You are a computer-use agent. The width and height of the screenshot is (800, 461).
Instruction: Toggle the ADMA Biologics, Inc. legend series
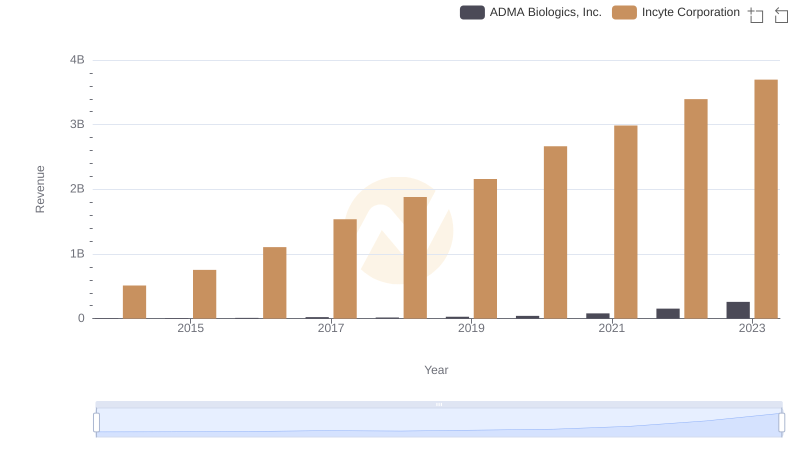click(x=531, y=12)
